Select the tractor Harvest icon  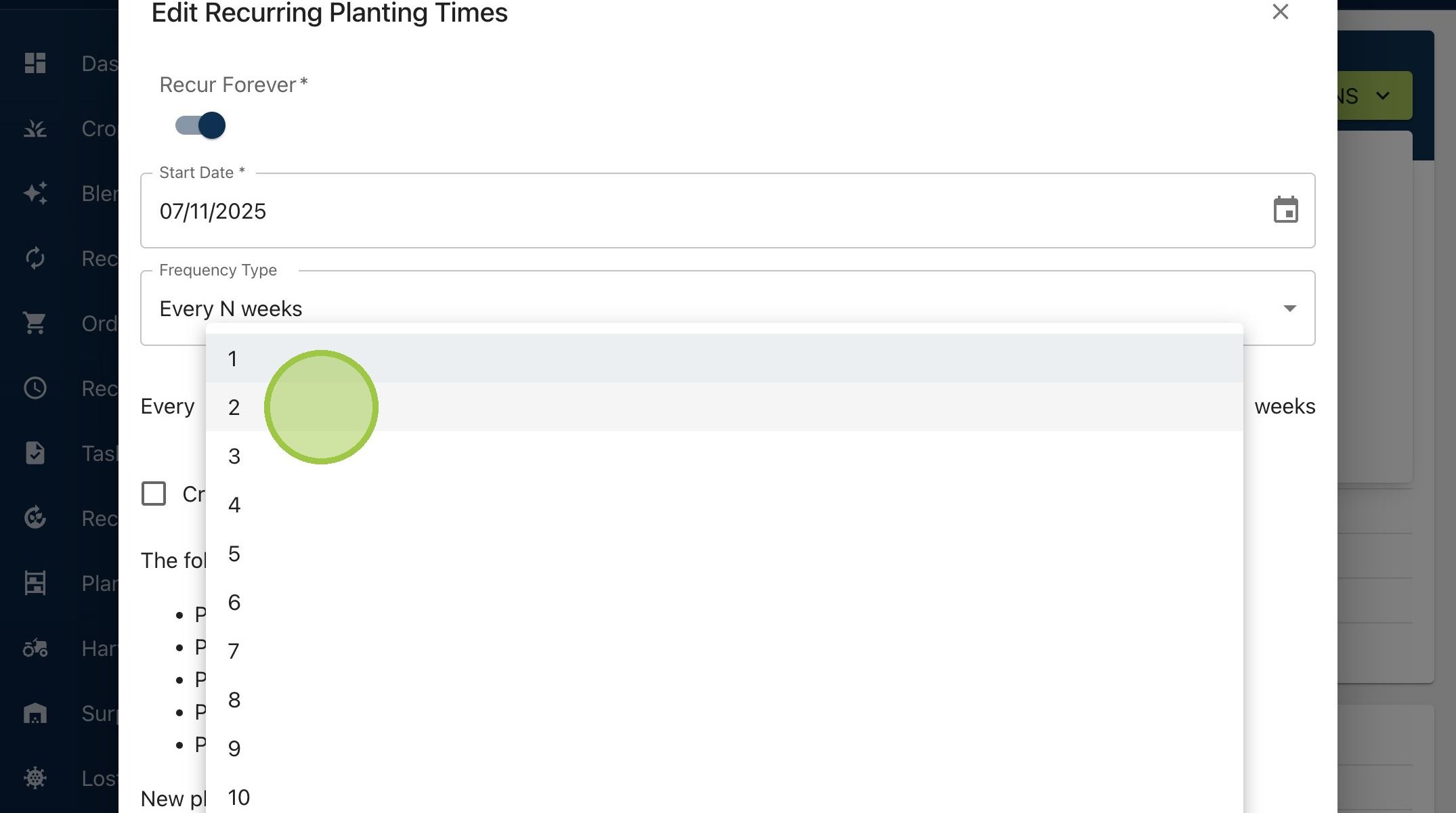pyautogui.click(x=35, y=649)
